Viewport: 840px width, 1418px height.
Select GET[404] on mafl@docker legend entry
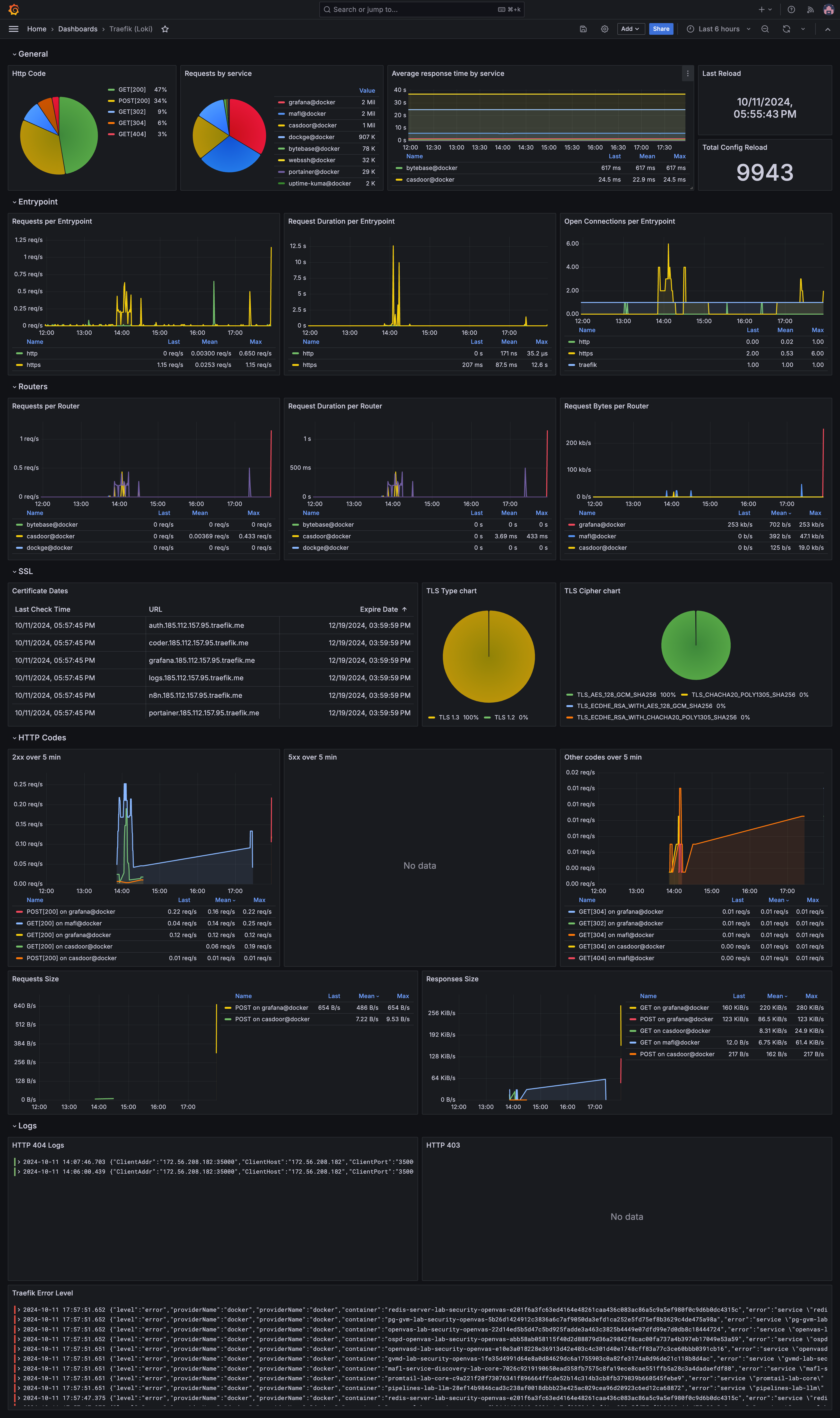tap(616, 959)
